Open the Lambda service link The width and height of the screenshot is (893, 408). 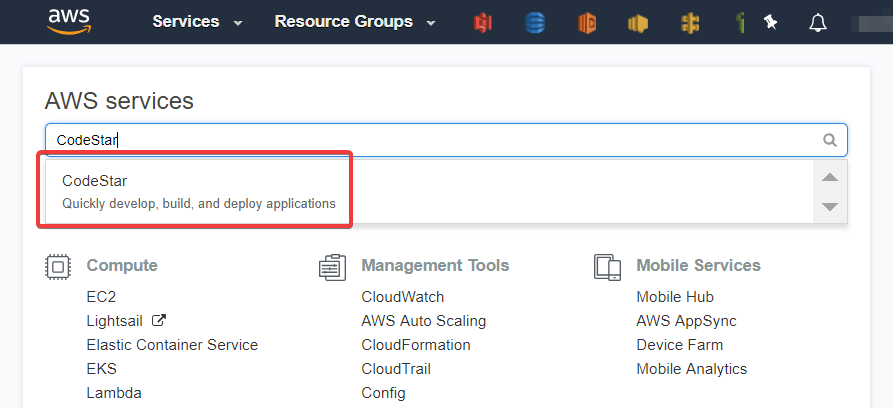click(114, 393)
